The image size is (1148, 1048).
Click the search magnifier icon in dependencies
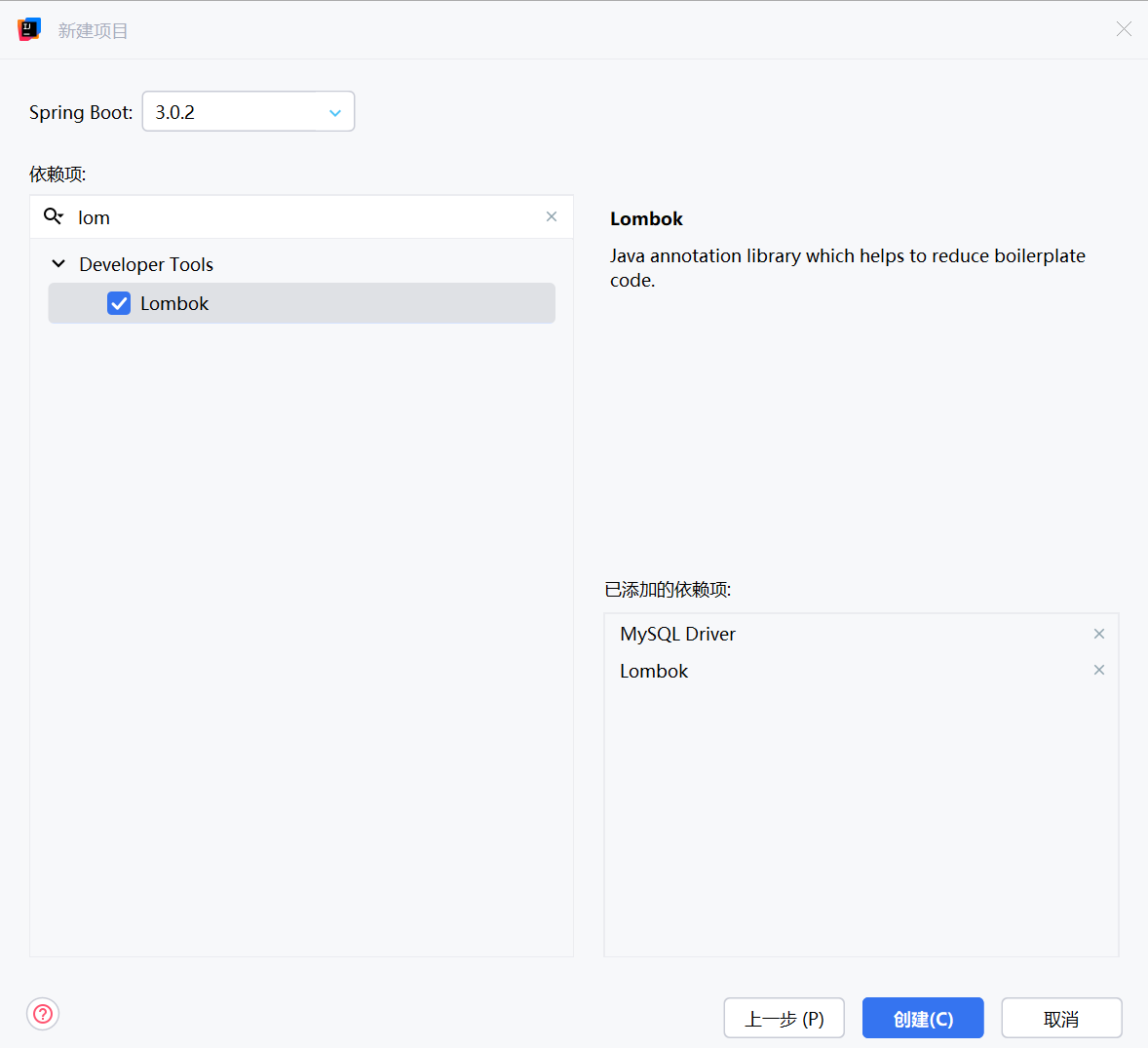tap(53, 216)
